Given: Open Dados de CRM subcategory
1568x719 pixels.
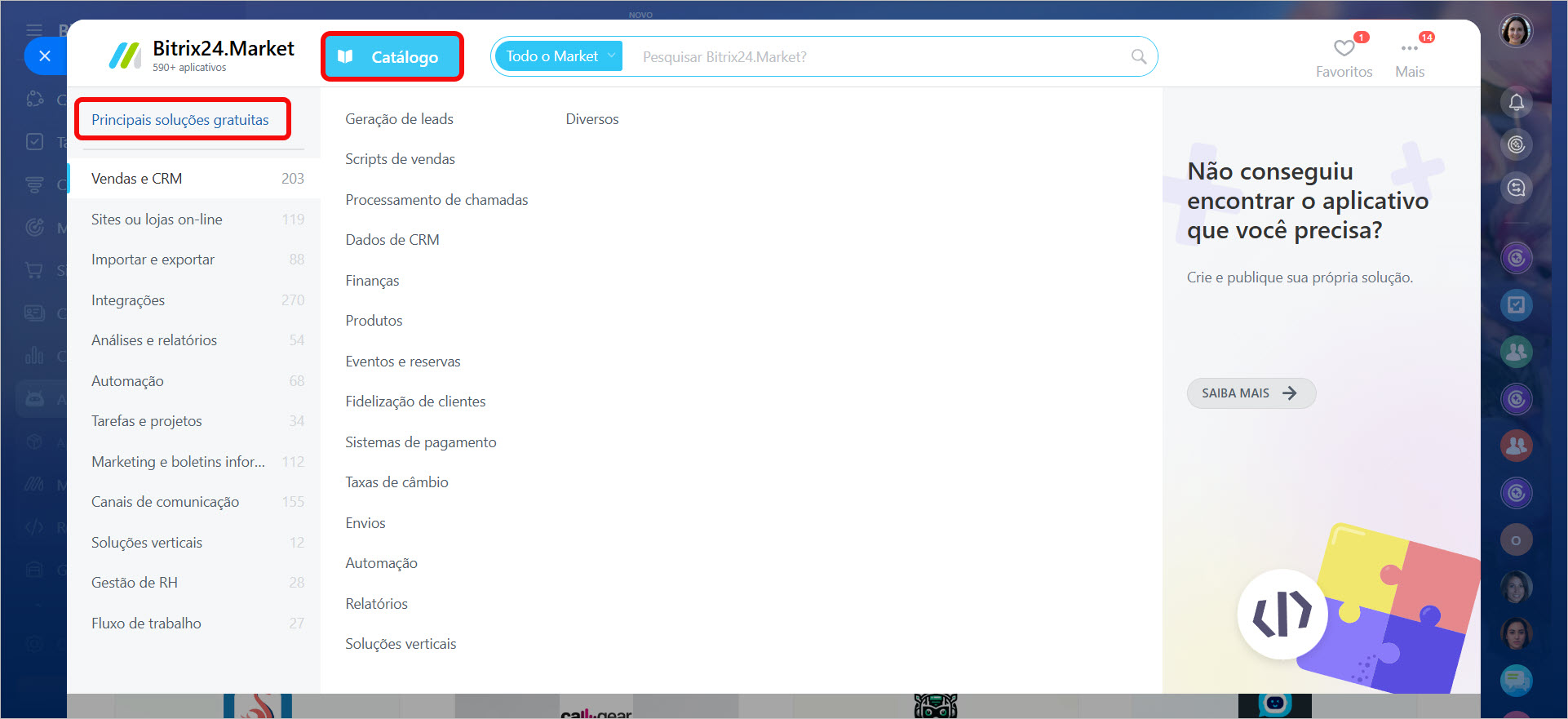Looking at the screenshot, I should click(392, 240).
